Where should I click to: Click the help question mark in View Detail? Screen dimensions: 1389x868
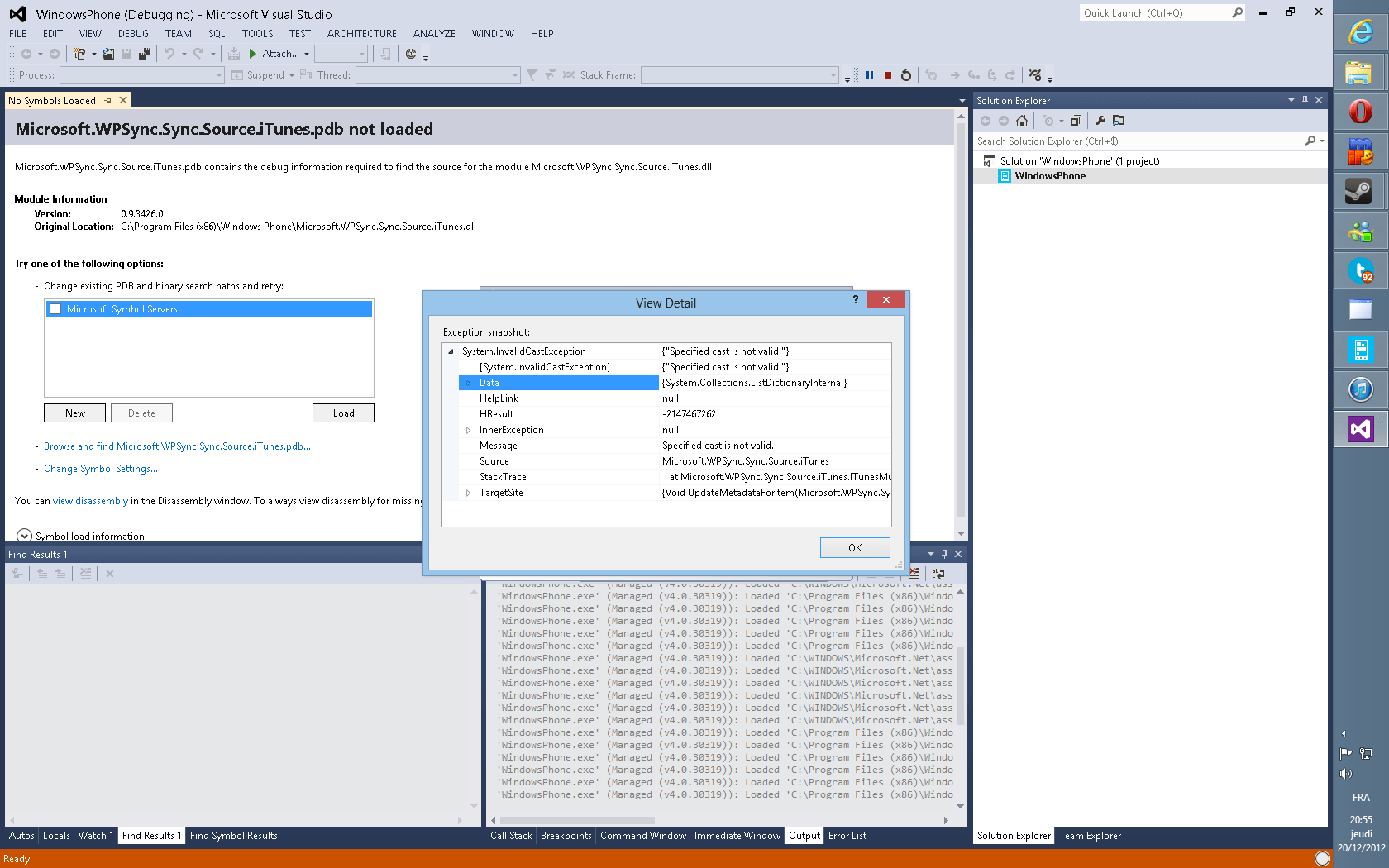pos(856,299)
